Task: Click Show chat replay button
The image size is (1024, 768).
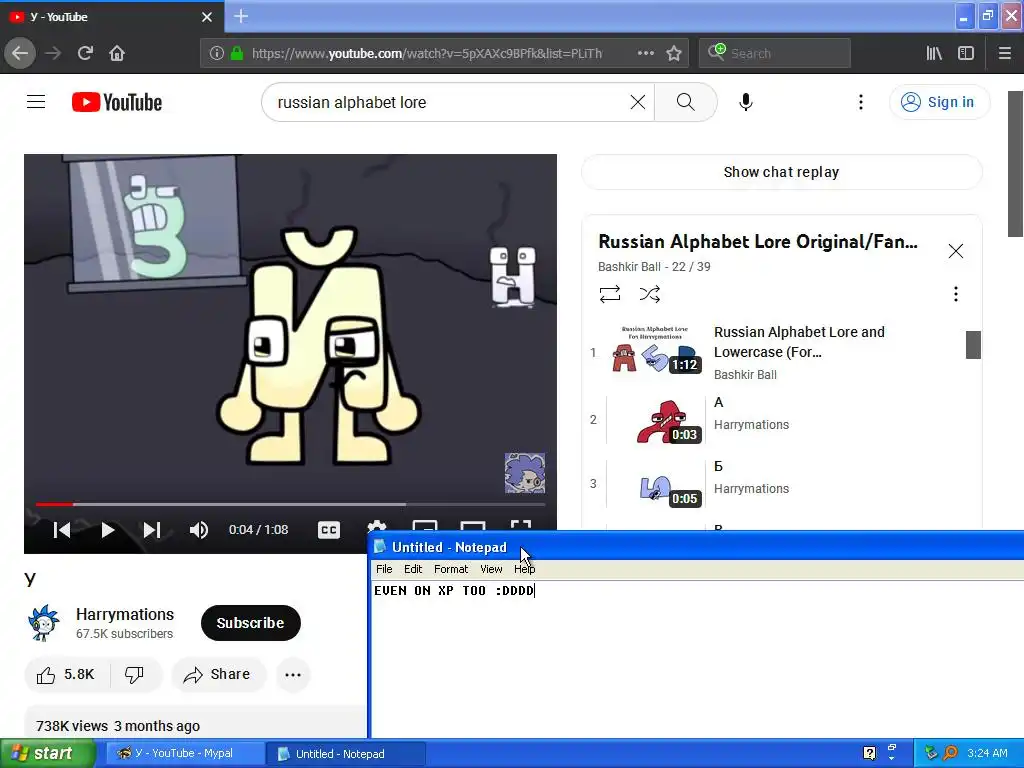Action: point(781,172)
